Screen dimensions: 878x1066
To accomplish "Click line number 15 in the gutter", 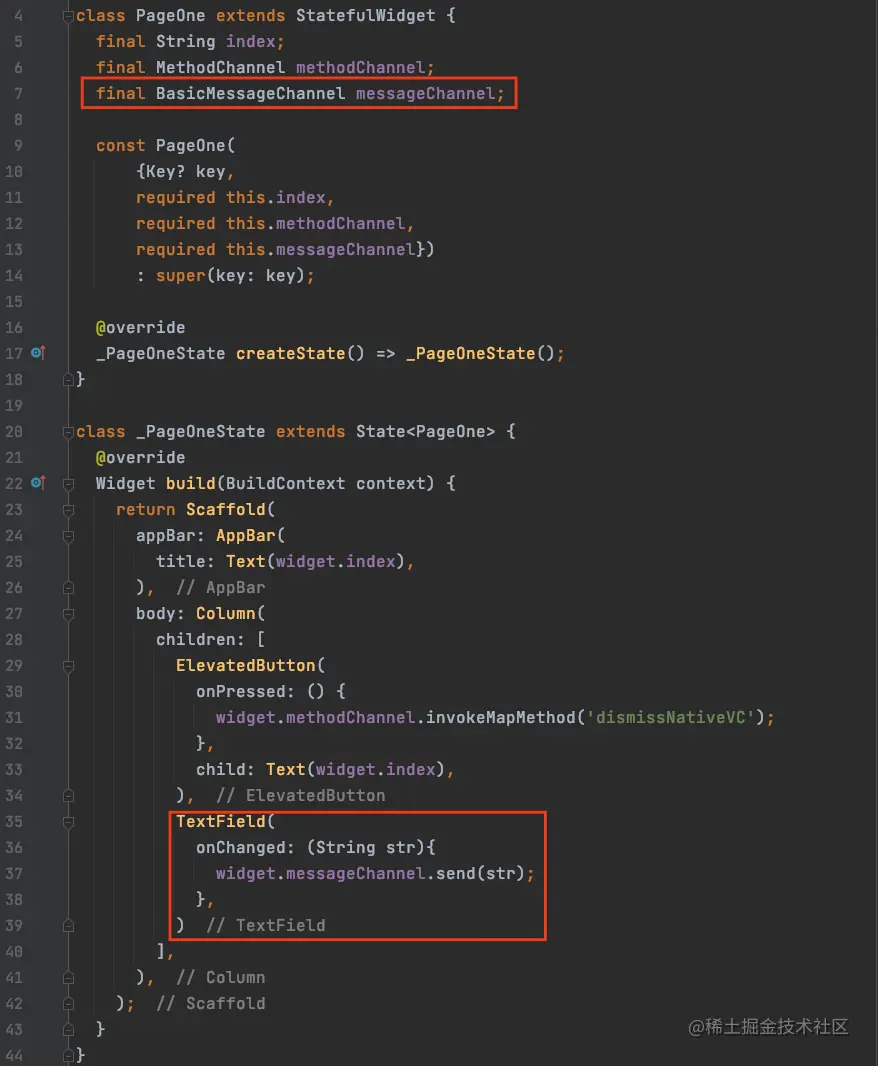I will pos(14,301).
